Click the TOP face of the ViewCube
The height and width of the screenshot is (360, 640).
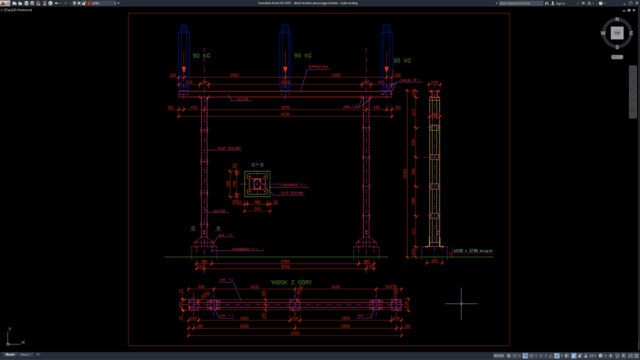[617, 33]
